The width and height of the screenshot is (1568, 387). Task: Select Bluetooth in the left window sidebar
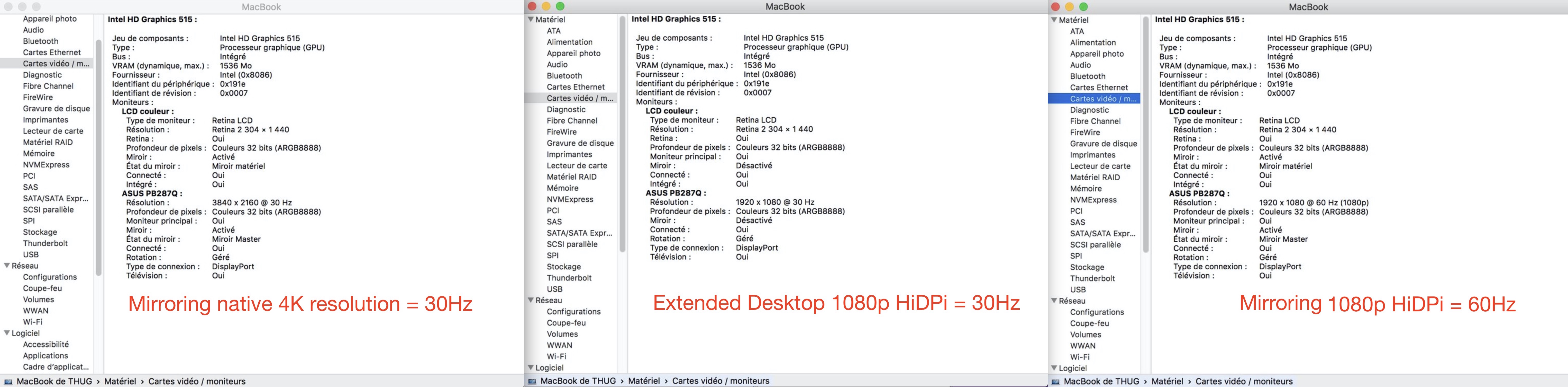[x=41, y=41]
